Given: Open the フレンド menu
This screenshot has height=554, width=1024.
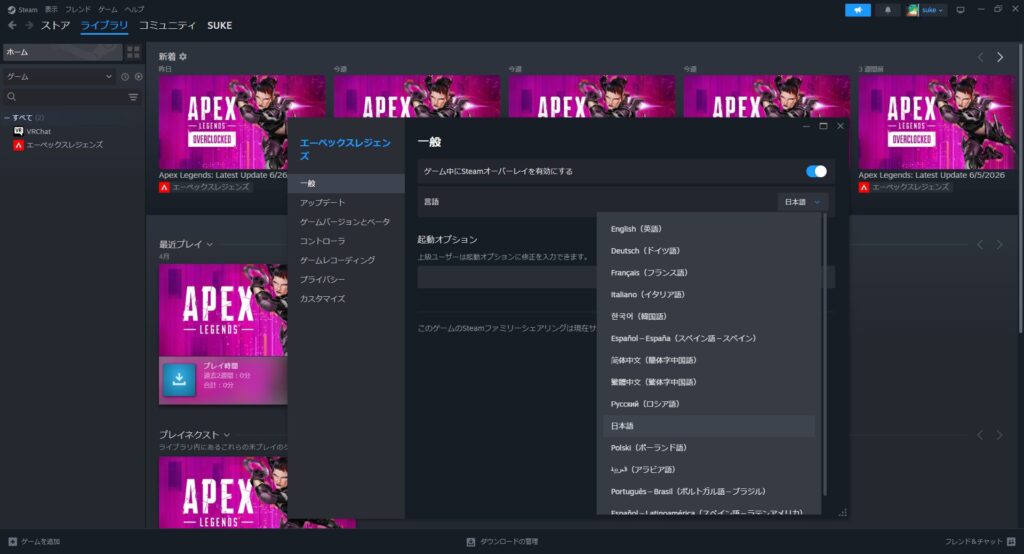Looking at the screenshot, I should [78, 10].
